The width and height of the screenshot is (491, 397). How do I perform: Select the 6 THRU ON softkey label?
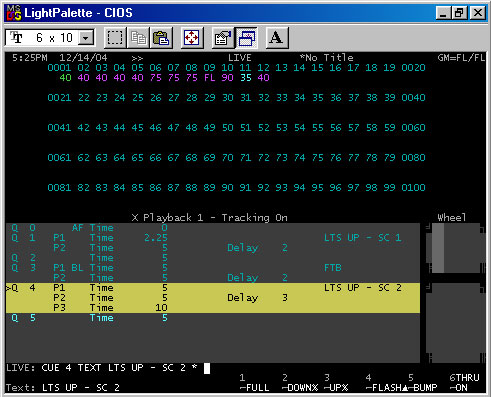pyautogui.click(x=464, y=383)
